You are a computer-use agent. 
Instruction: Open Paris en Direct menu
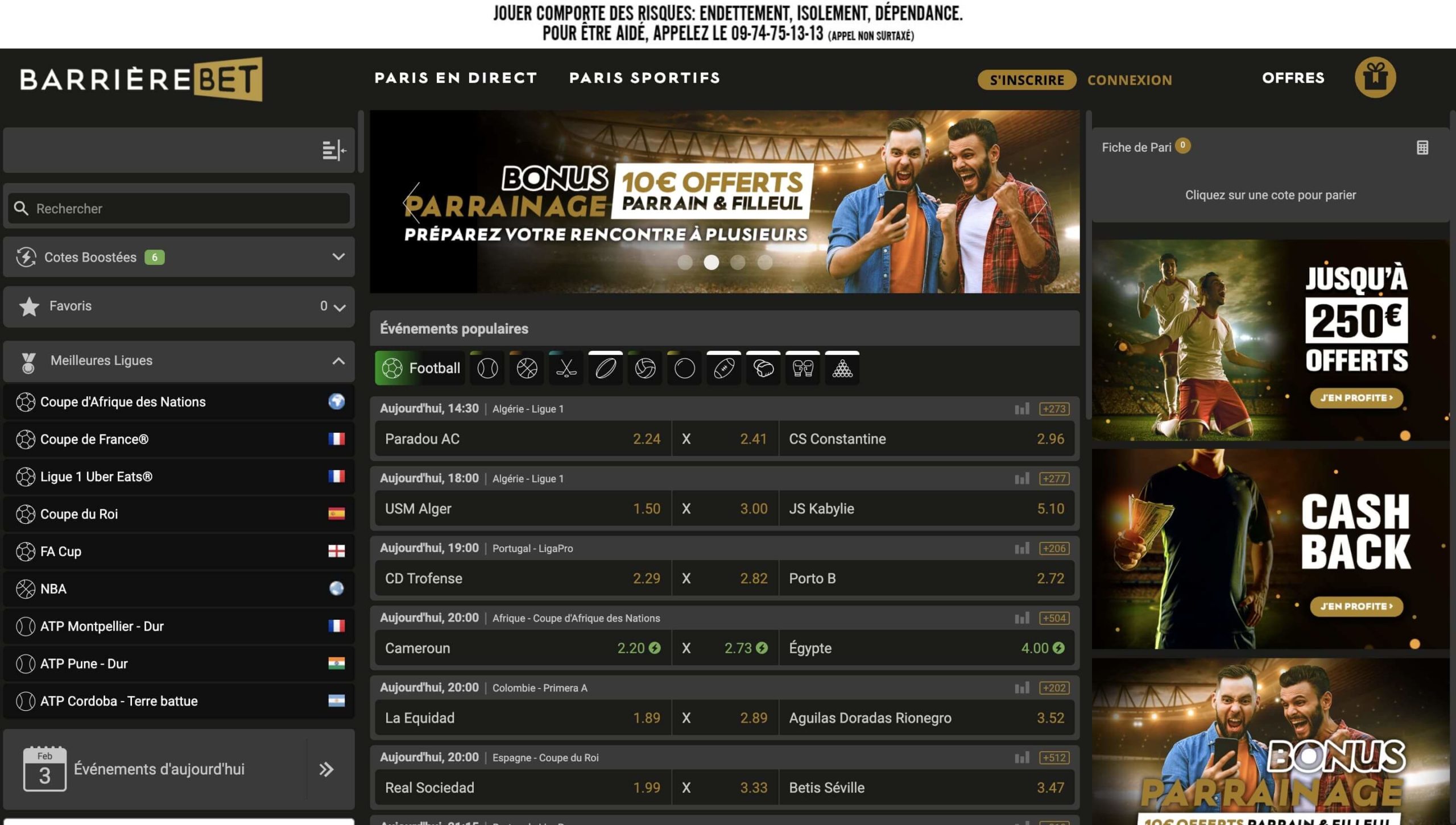tap(456, 78)
